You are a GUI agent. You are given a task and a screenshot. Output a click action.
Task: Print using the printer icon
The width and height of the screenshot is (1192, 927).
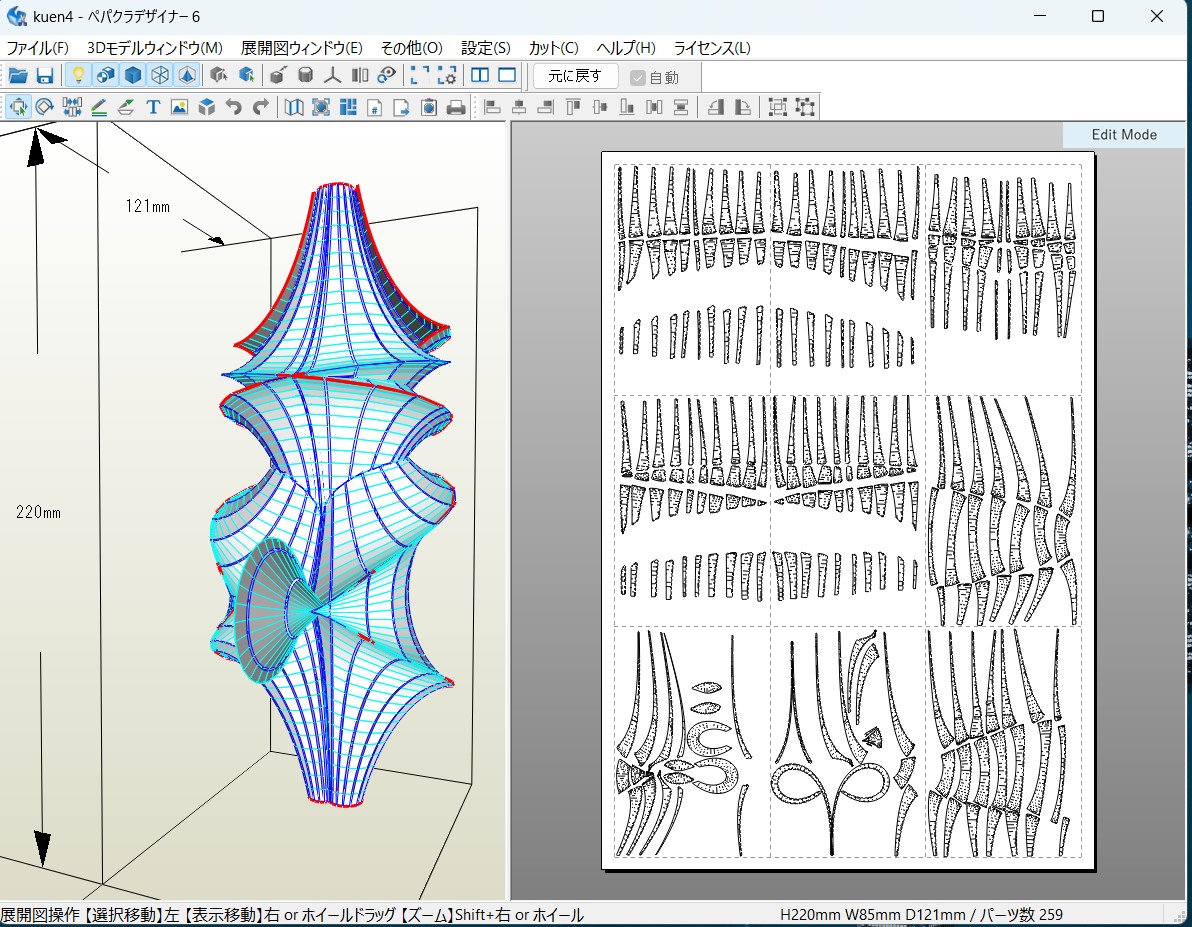456,107
